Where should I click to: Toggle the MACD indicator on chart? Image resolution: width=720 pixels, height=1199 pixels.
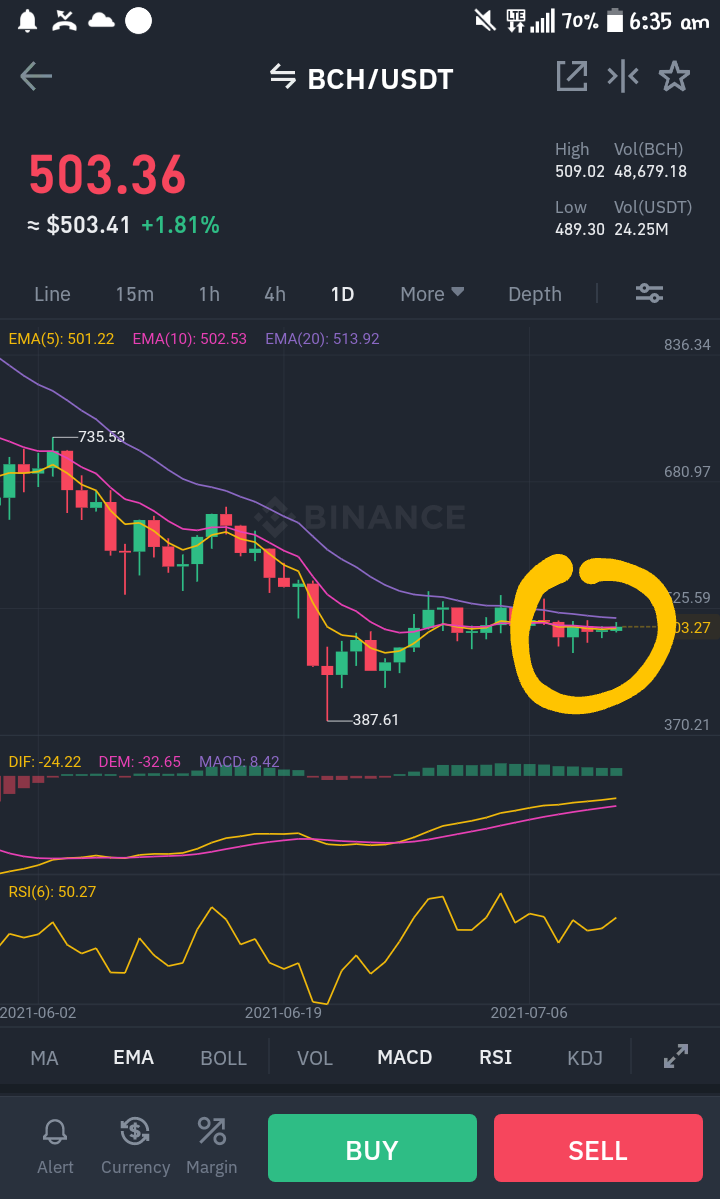pyautogui.click(x=404, y=1058)
